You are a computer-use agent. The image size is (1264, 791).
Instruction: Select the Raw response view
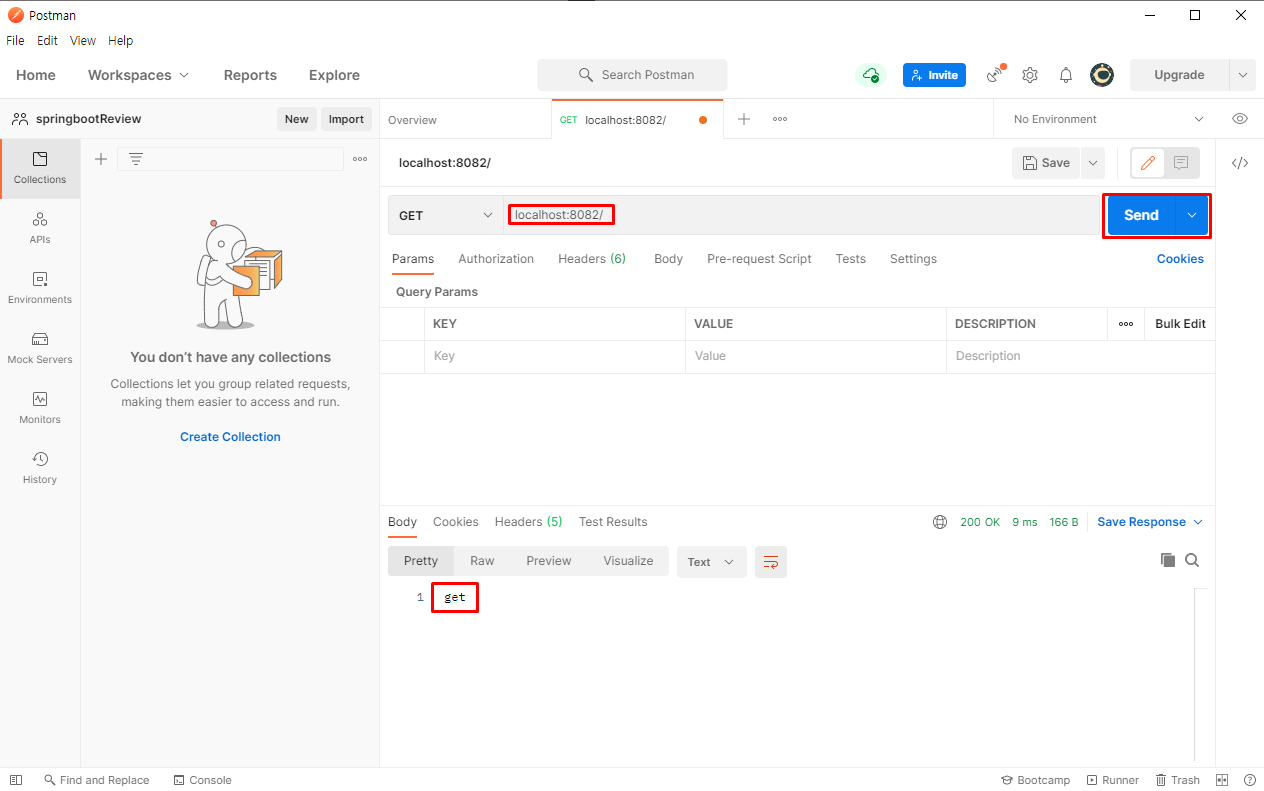(x=482, y=561)
